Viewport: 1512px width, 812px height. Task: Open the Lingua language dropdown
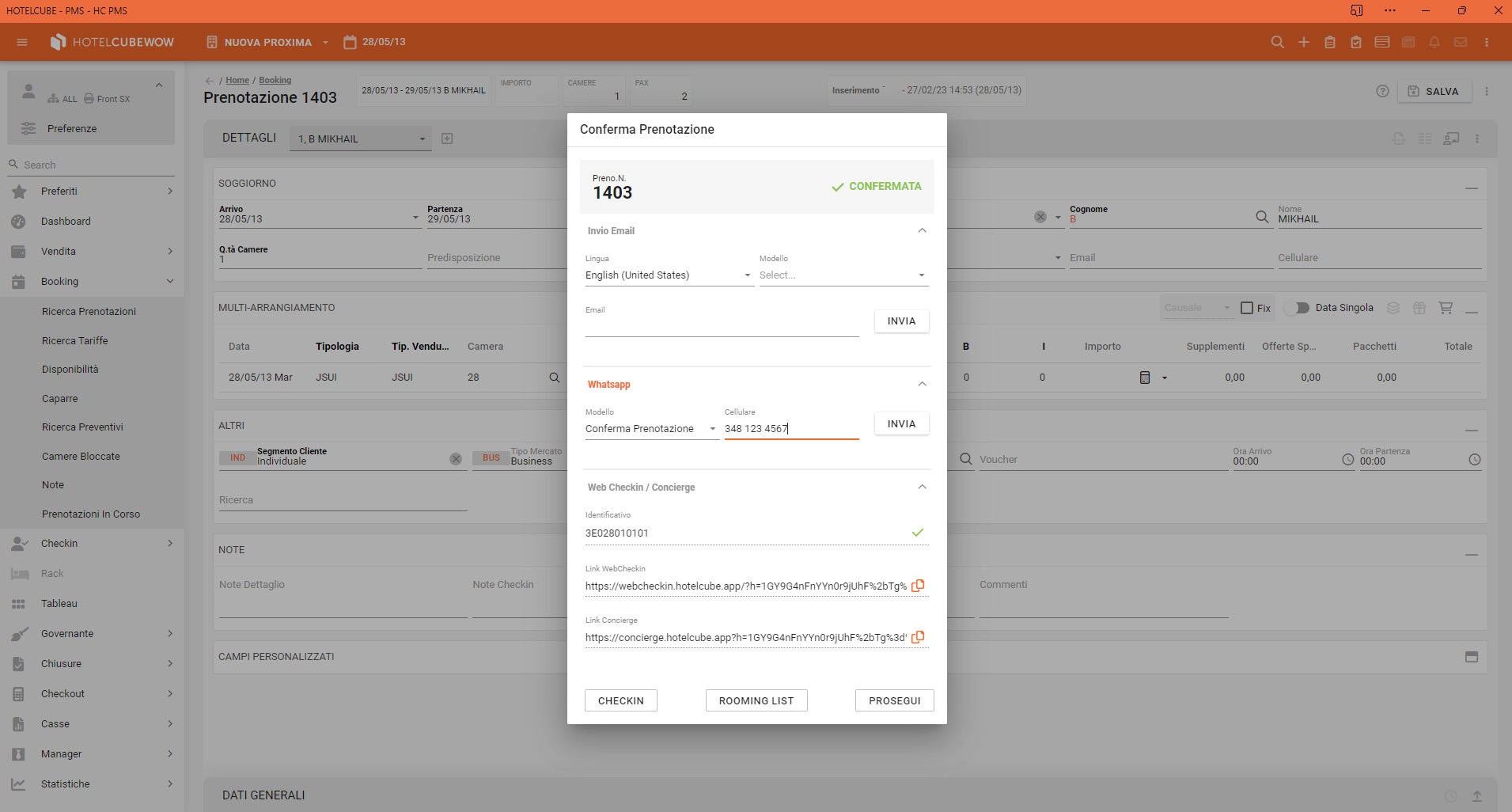tap(669, 275)
